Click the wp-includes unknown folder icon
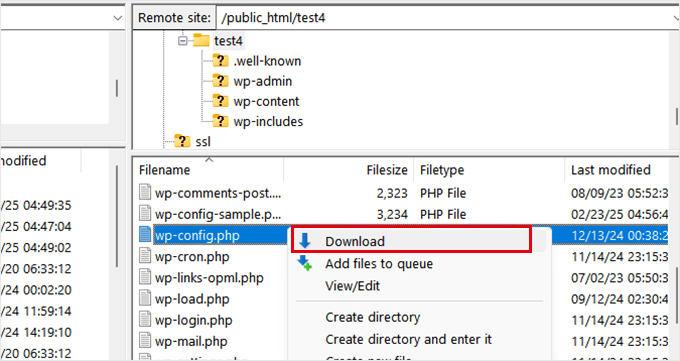This screenshot has height=361, width=680. click(220, 121)
